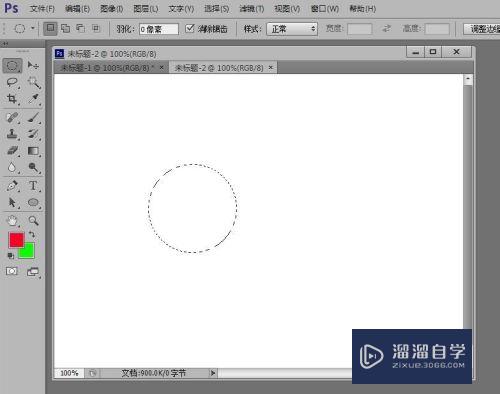The width and height of the screenshot is (500, 394).
Task: Swap width and height values
Action: click(386, 29)
